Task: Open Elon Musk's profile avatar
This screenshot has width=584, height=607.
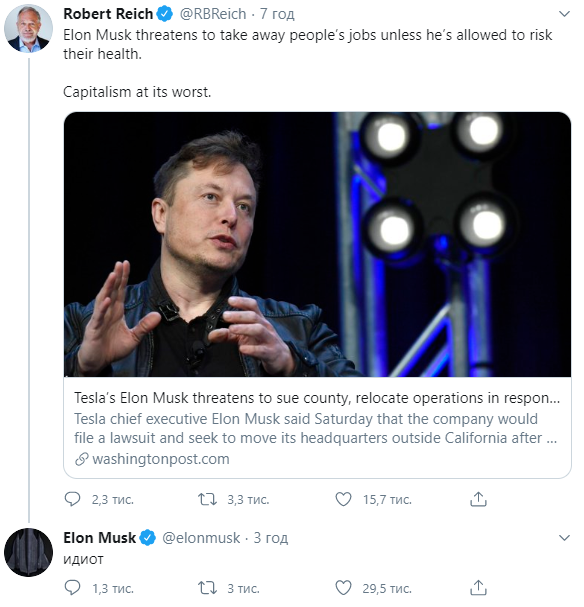Action: (28, 552)
